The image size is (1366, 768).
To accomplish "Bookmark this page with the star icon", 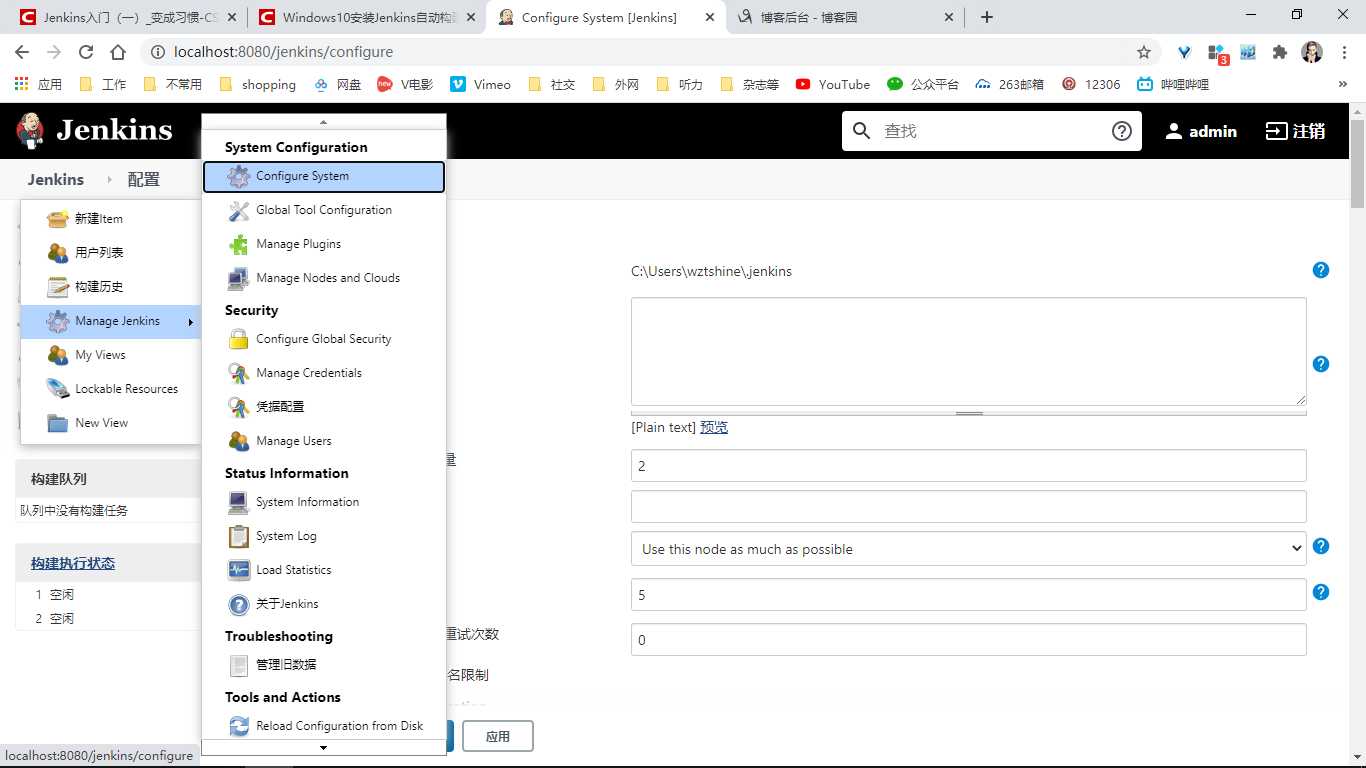I will click(x=1144, y=52).
